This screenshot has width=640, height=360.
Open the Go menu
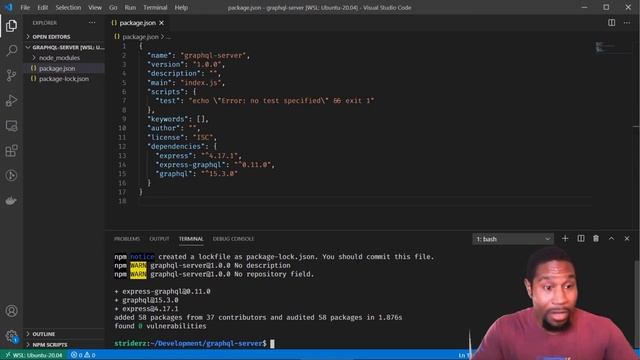(x=113, y=7)
